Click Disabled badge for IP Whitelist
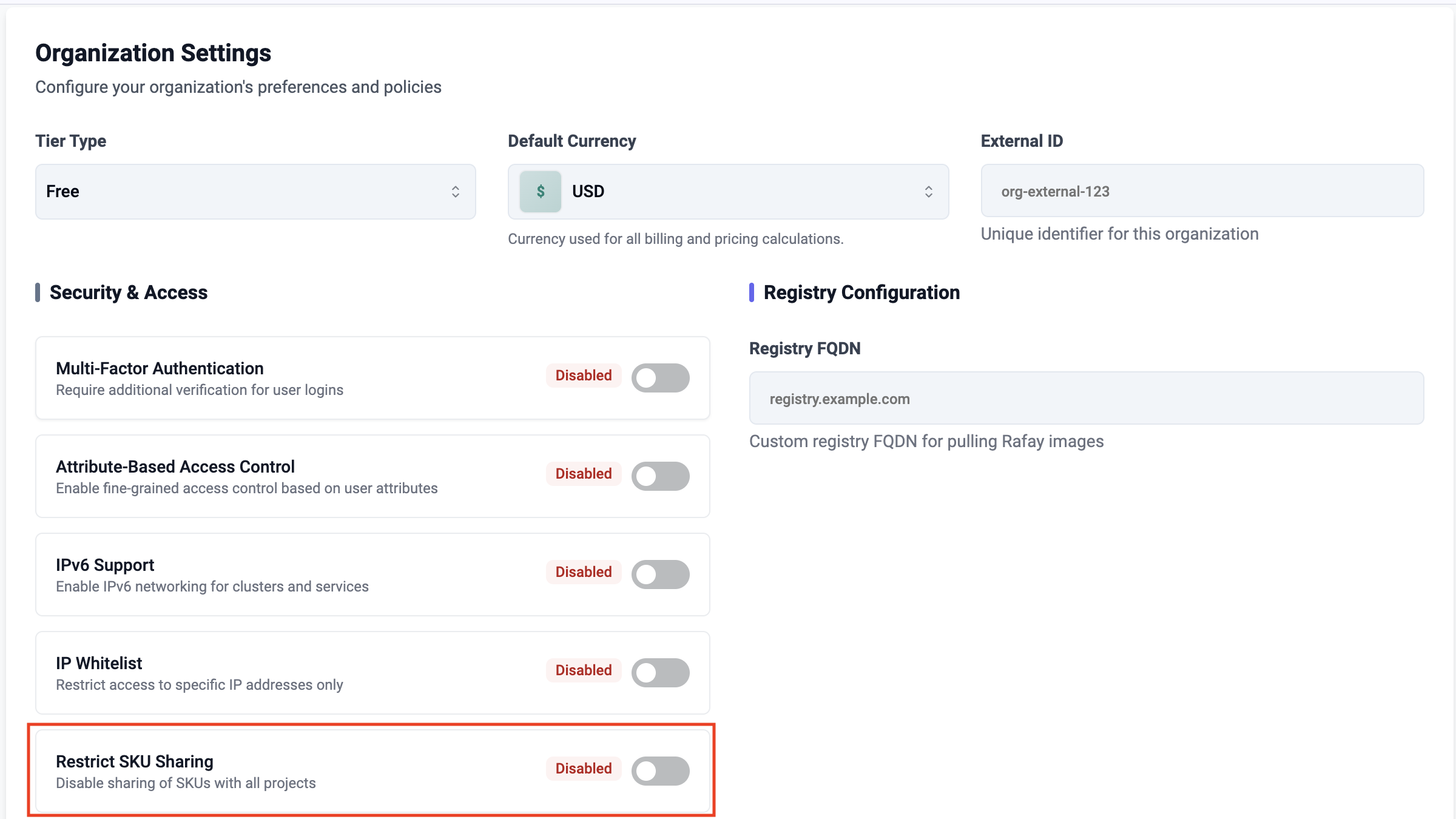The image size is (1456, 819). [584, 670]
